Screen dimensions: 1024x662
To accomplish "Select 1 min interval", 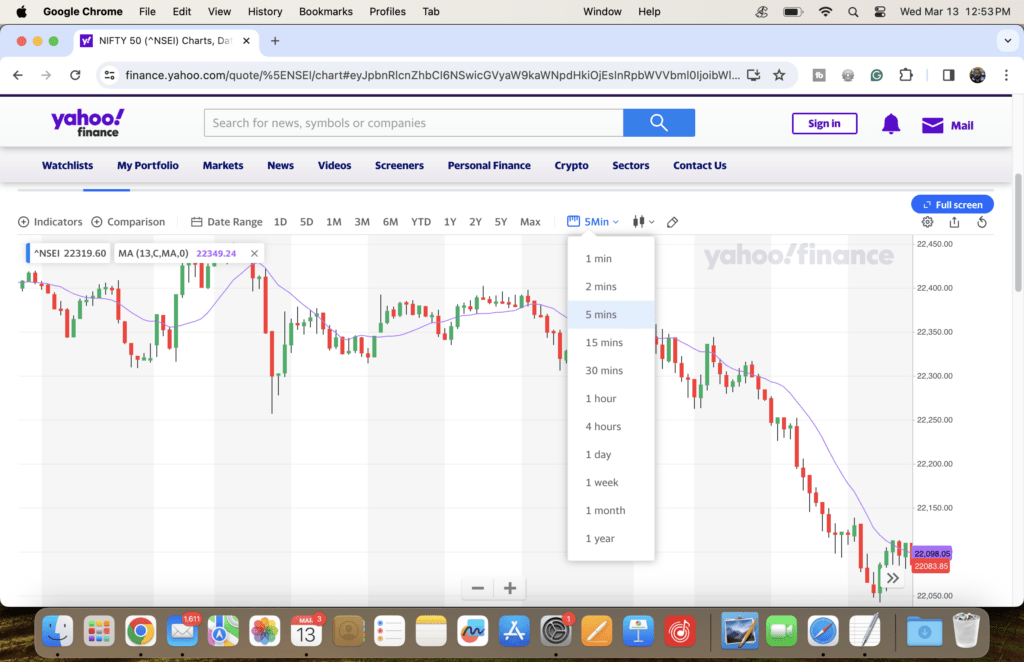I will coord(611,259).
